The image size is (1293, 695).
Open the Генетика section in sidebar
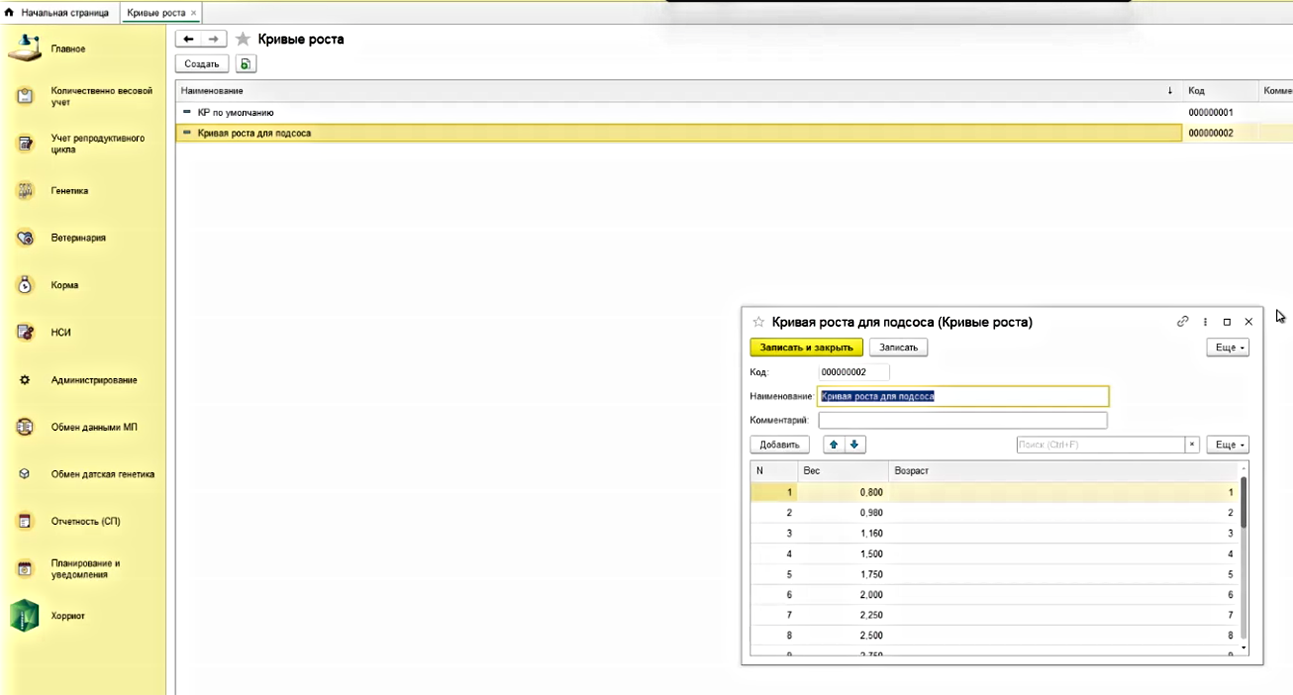69,191
